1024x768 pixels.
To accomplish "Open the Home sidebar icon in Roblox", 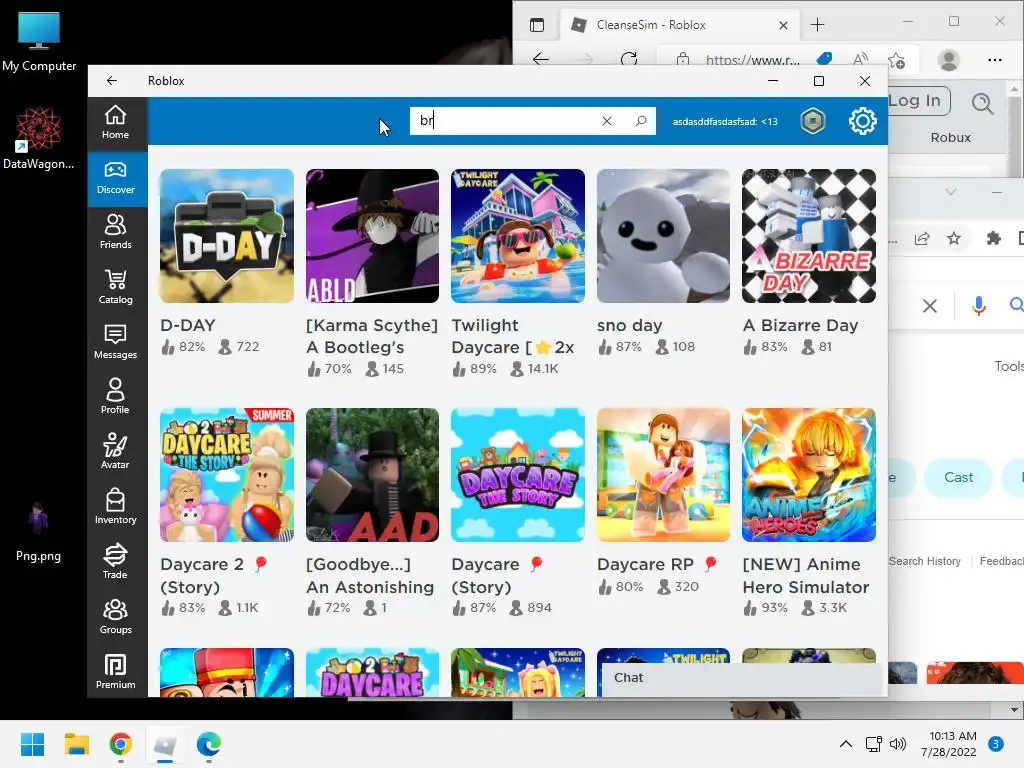I will [x=116, y=122].
